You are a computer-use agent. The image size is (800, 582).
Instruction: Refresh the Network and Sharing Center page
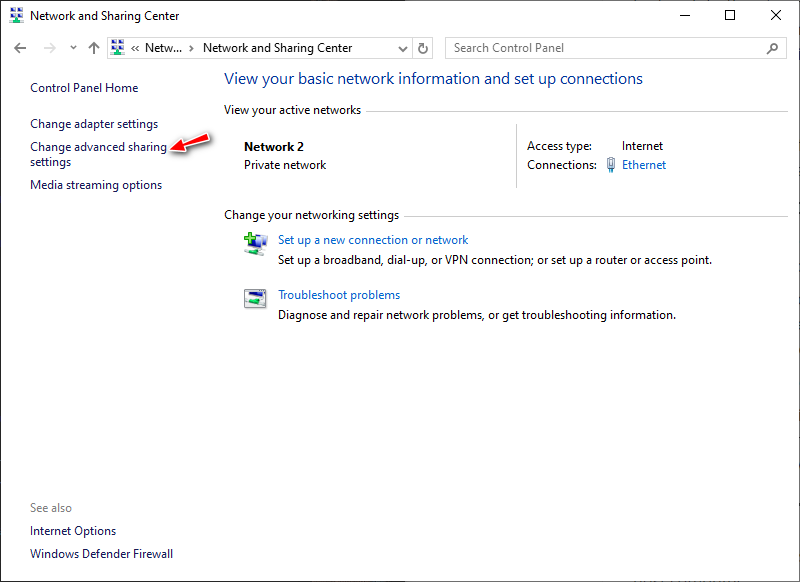pyautogui.click(x=422, y=48)
